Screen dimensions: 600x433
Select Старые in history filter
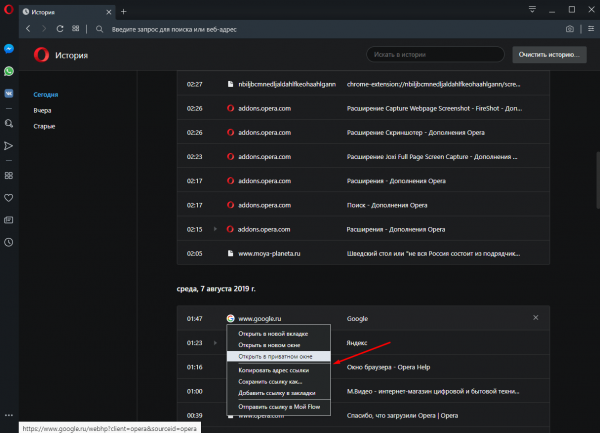(x=44, y=126)
